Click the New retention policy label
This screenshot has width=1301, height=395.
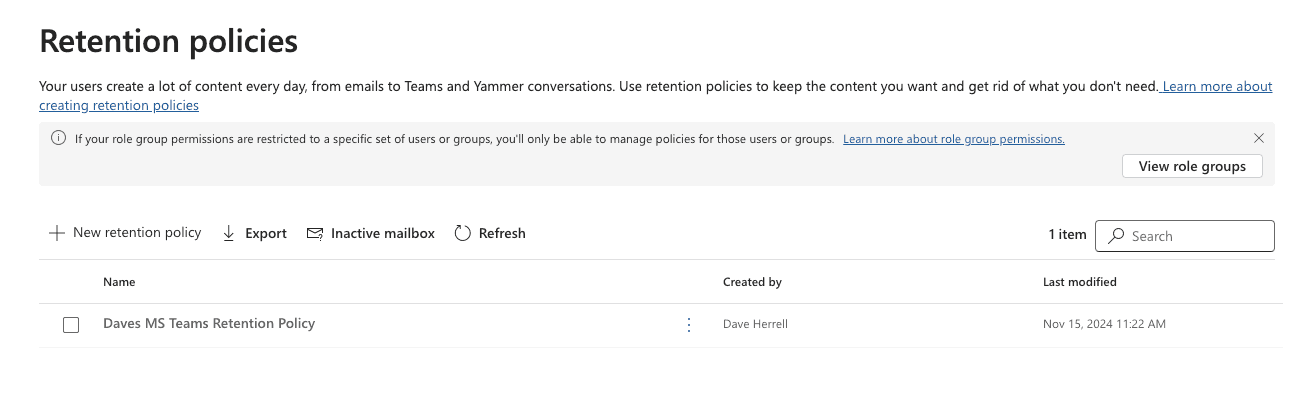pos(137,233)
